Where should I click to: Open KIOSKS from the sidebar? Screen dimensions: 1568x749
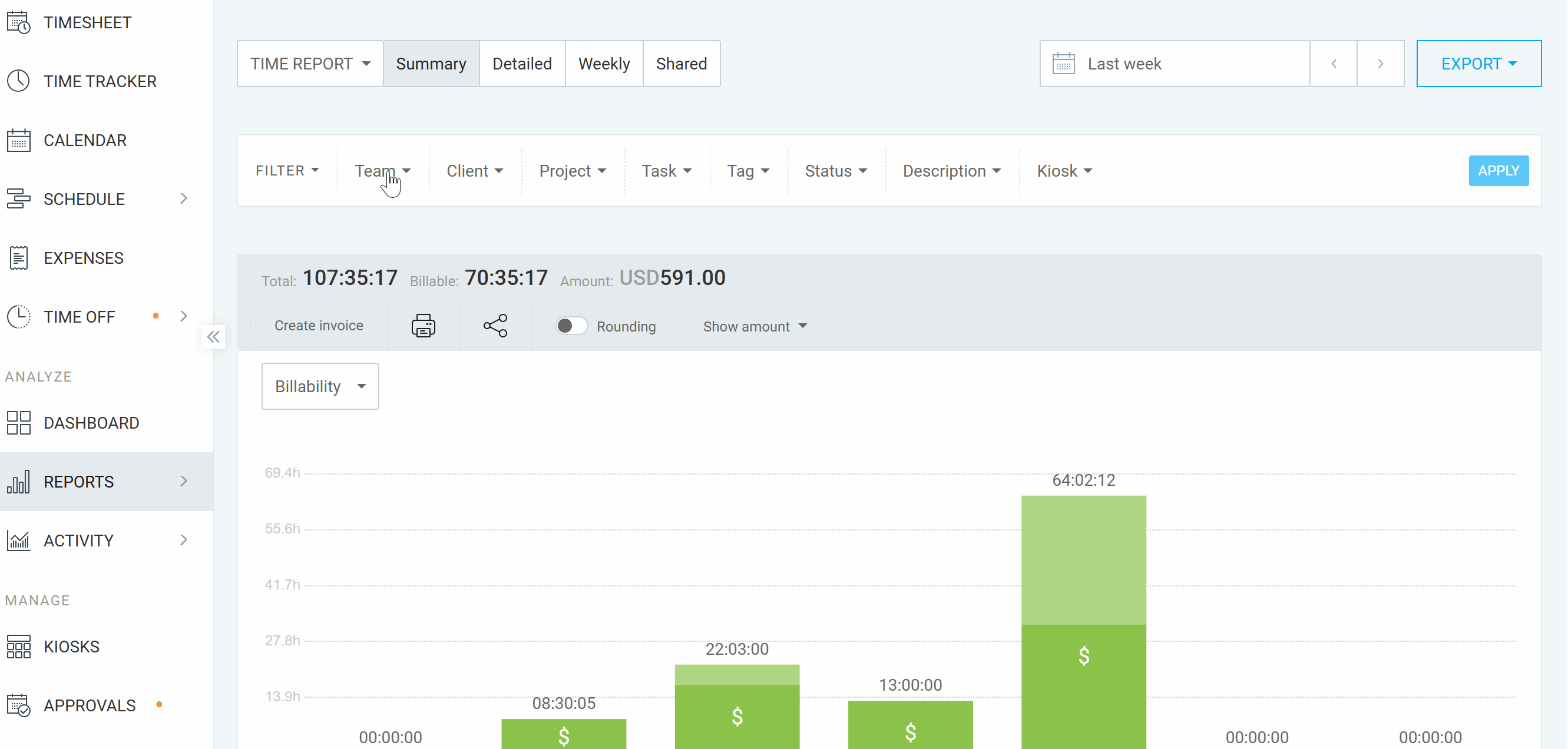click(72, 647)
